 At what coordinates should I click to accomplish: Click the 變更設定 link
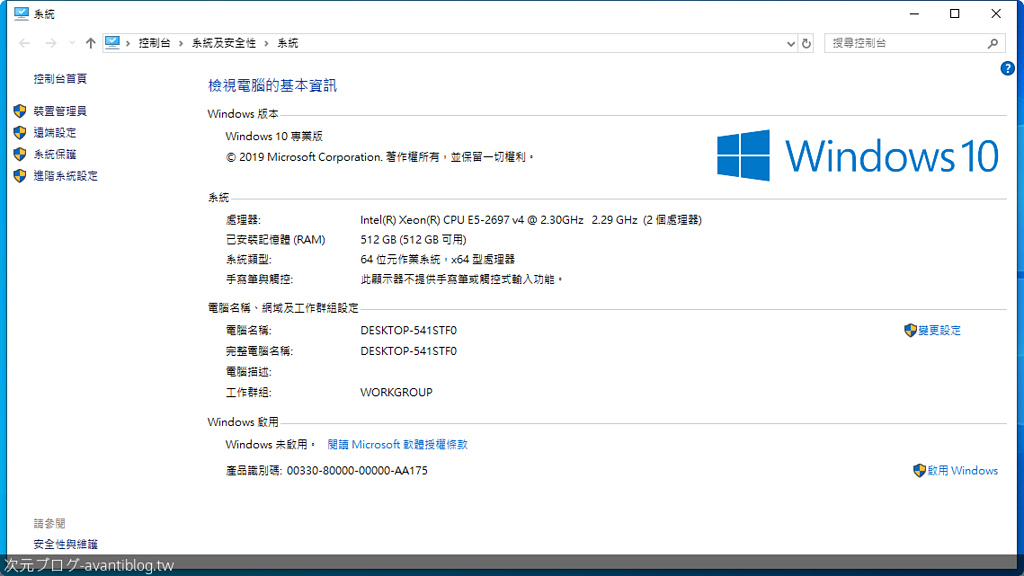point(939,330)
